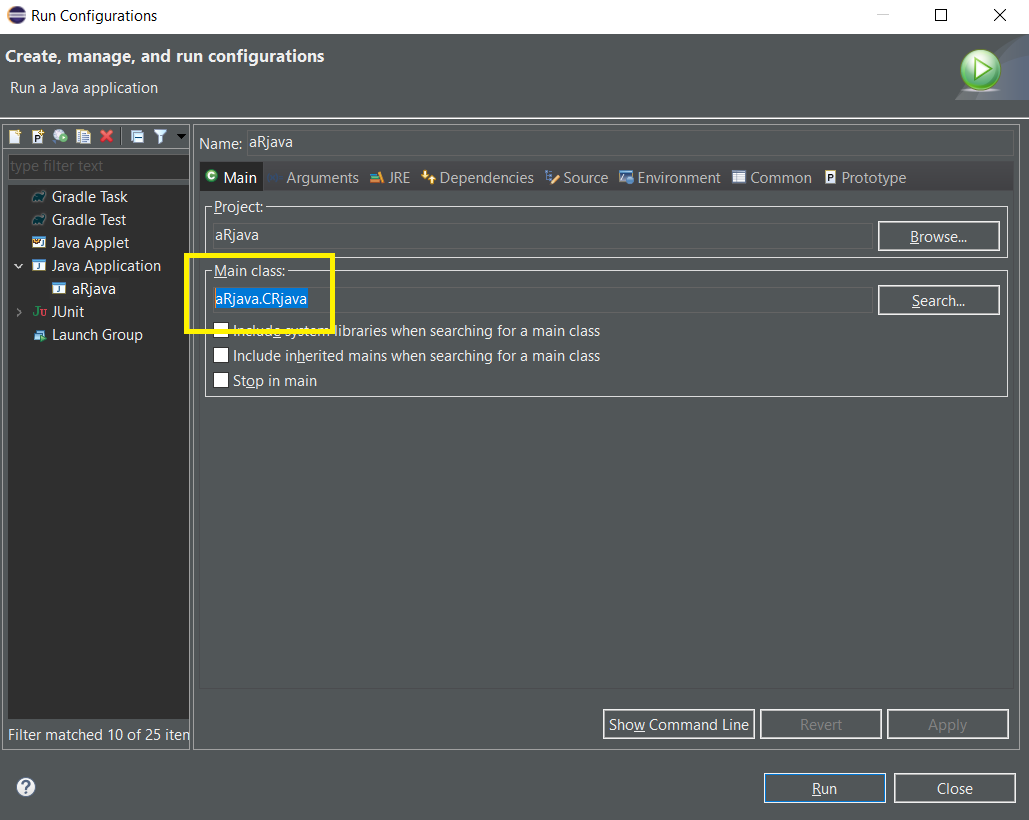Maximize the Run Configurations window
The image size is (1029, 820).
(x=941, y=15)
